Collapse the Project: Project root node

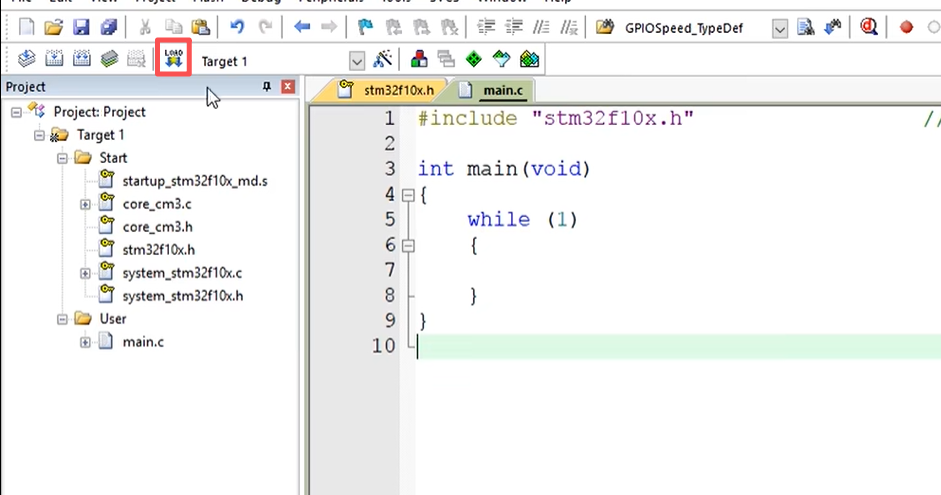coord(16,112)
